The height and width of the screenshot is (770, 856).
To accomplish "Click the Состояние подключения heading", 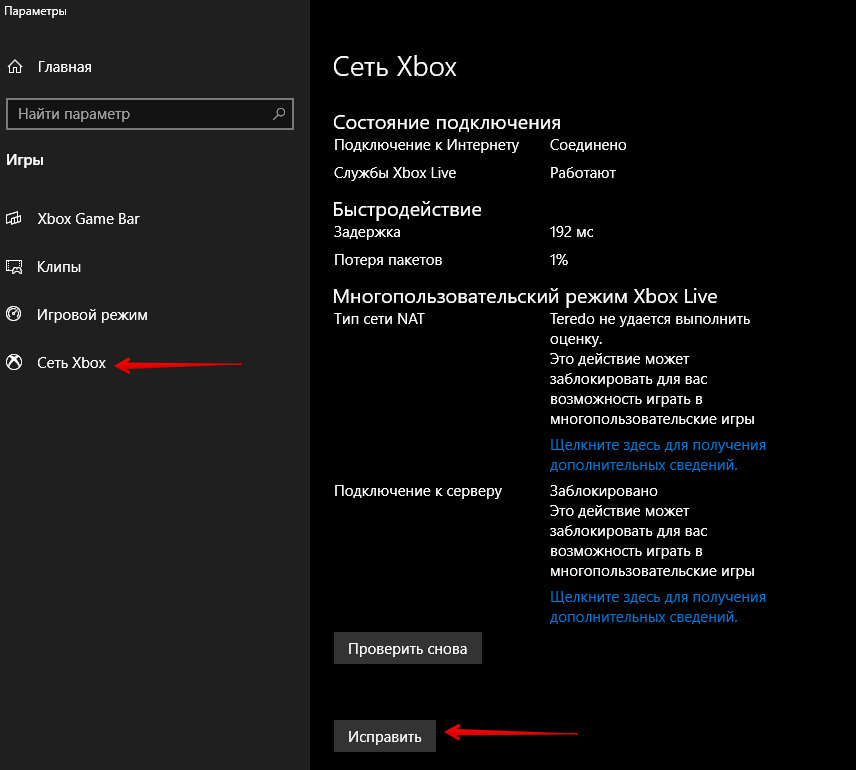I will tap(447, 122).
